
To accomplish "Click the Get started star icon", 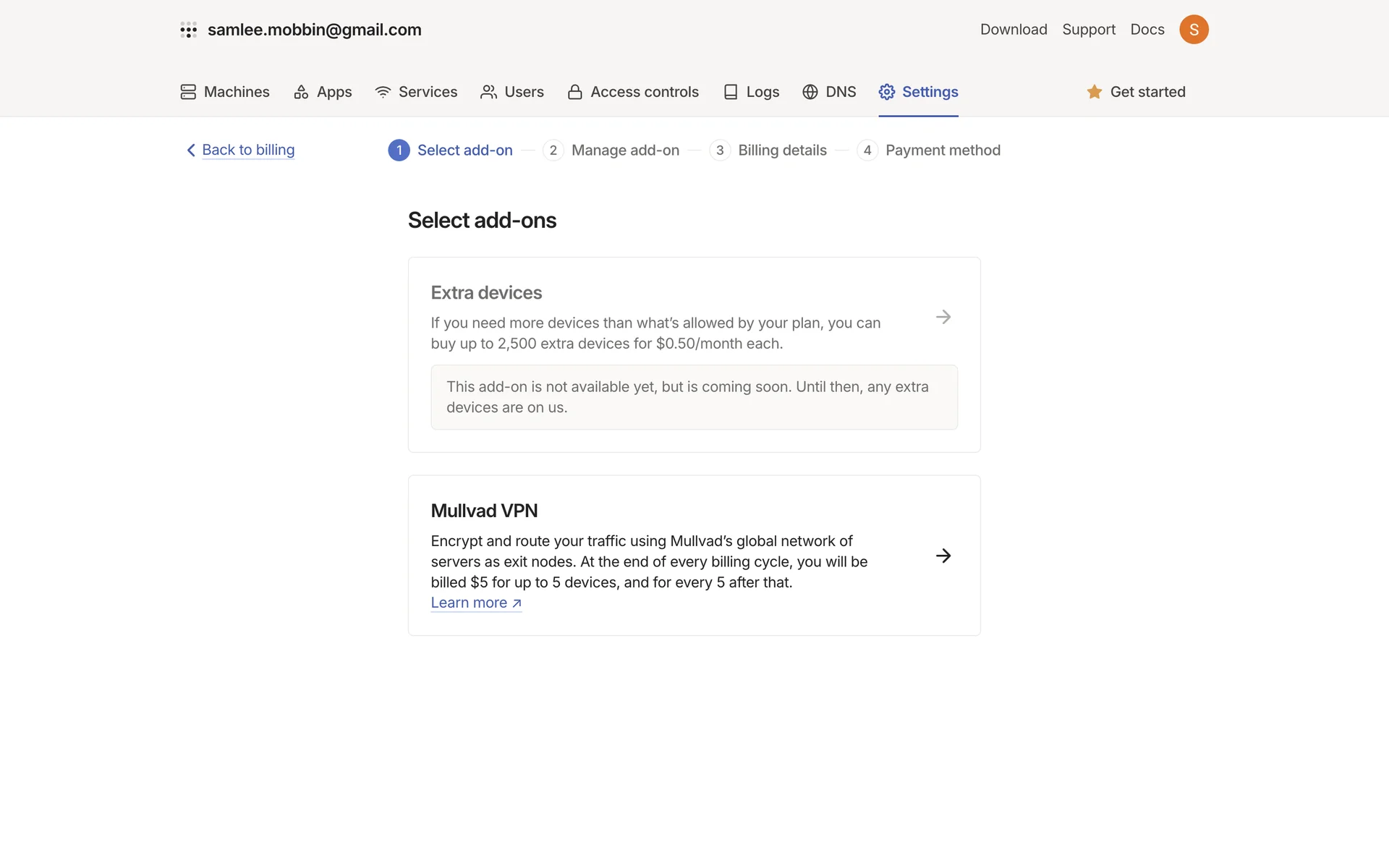I will 1095,92.
